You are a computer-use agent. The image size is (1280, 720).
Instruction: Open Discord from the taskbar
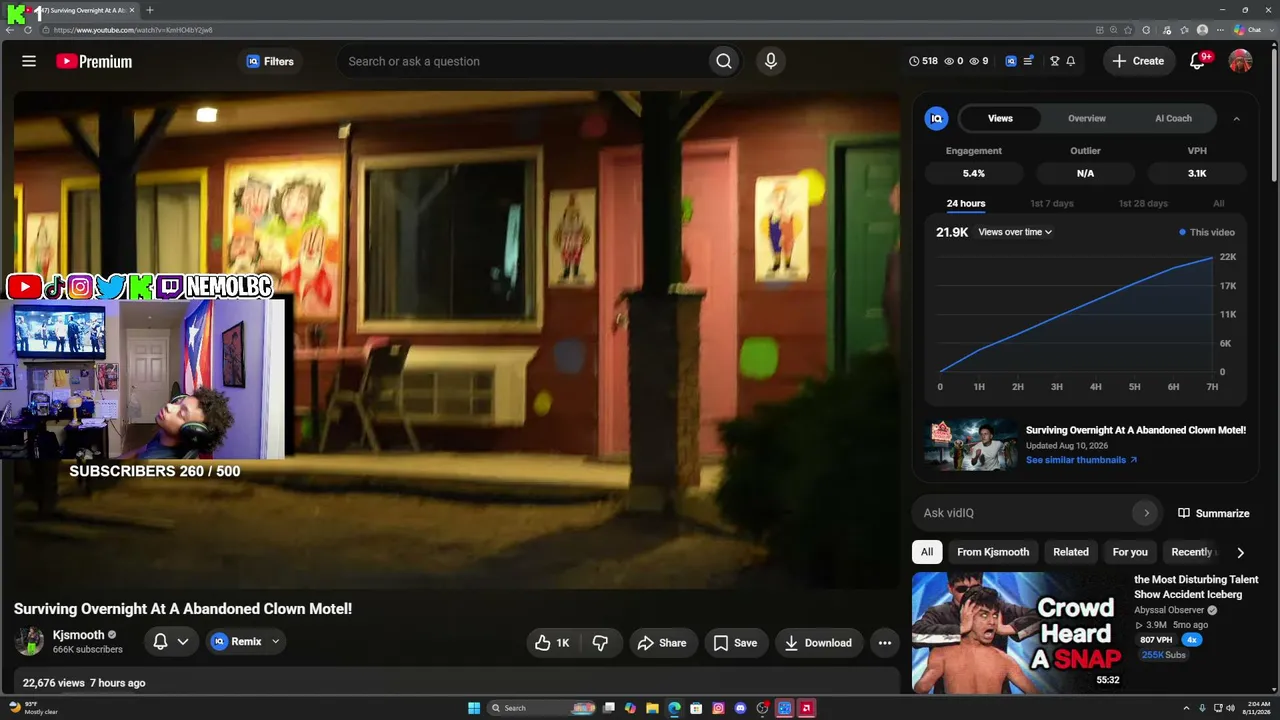[740, 708]
